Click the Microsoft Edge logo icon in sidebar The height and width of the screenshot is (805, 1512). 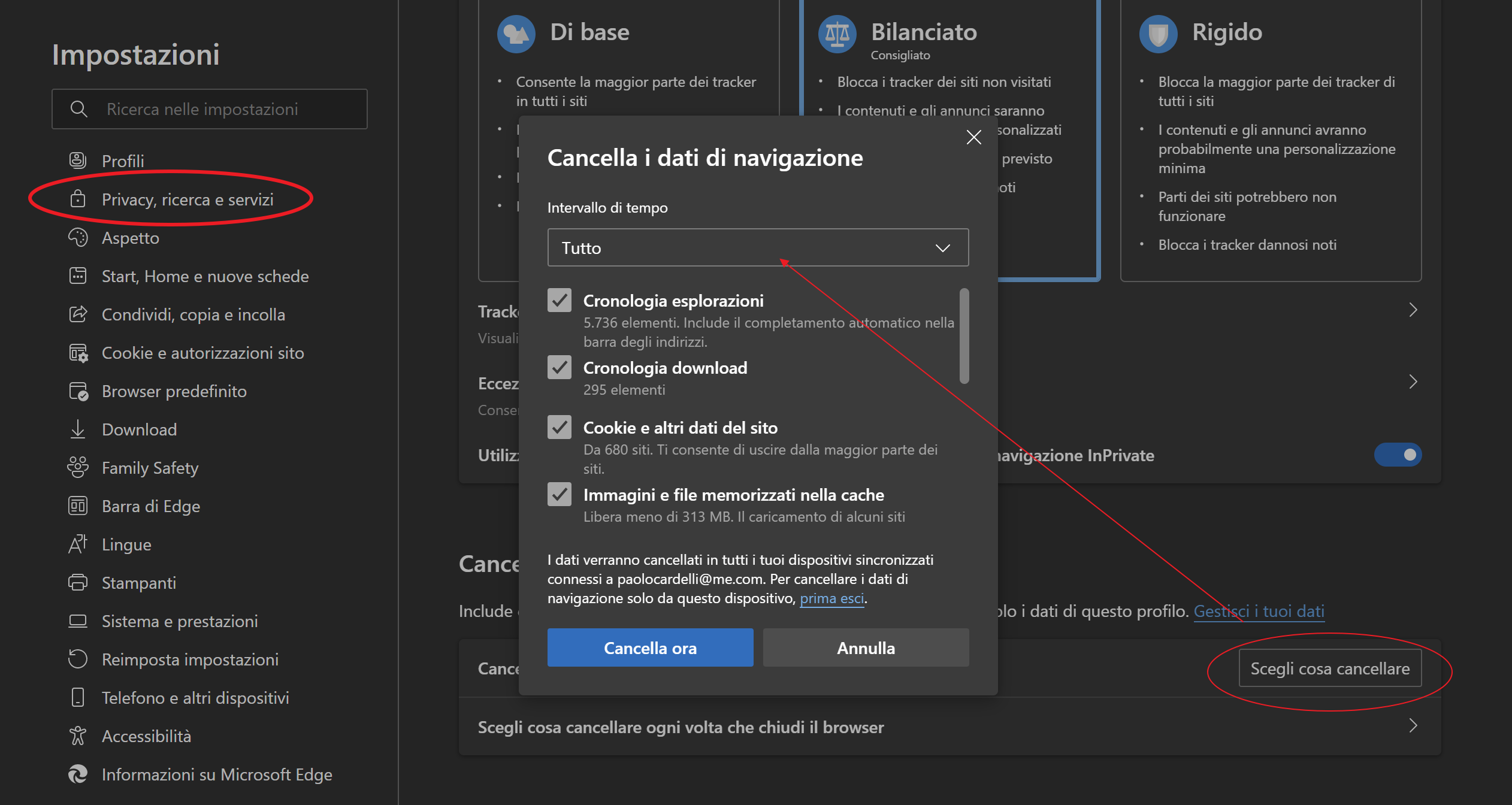[78, 774]
